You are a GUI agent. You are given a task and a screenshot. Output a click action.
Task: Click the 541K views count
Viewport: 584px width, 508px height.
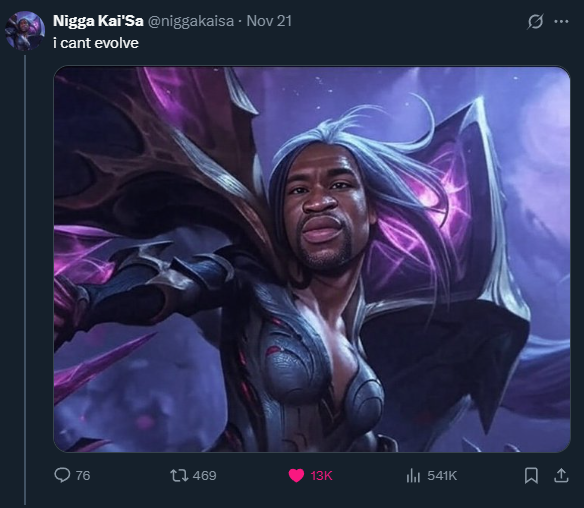click(x=442, y=476)
